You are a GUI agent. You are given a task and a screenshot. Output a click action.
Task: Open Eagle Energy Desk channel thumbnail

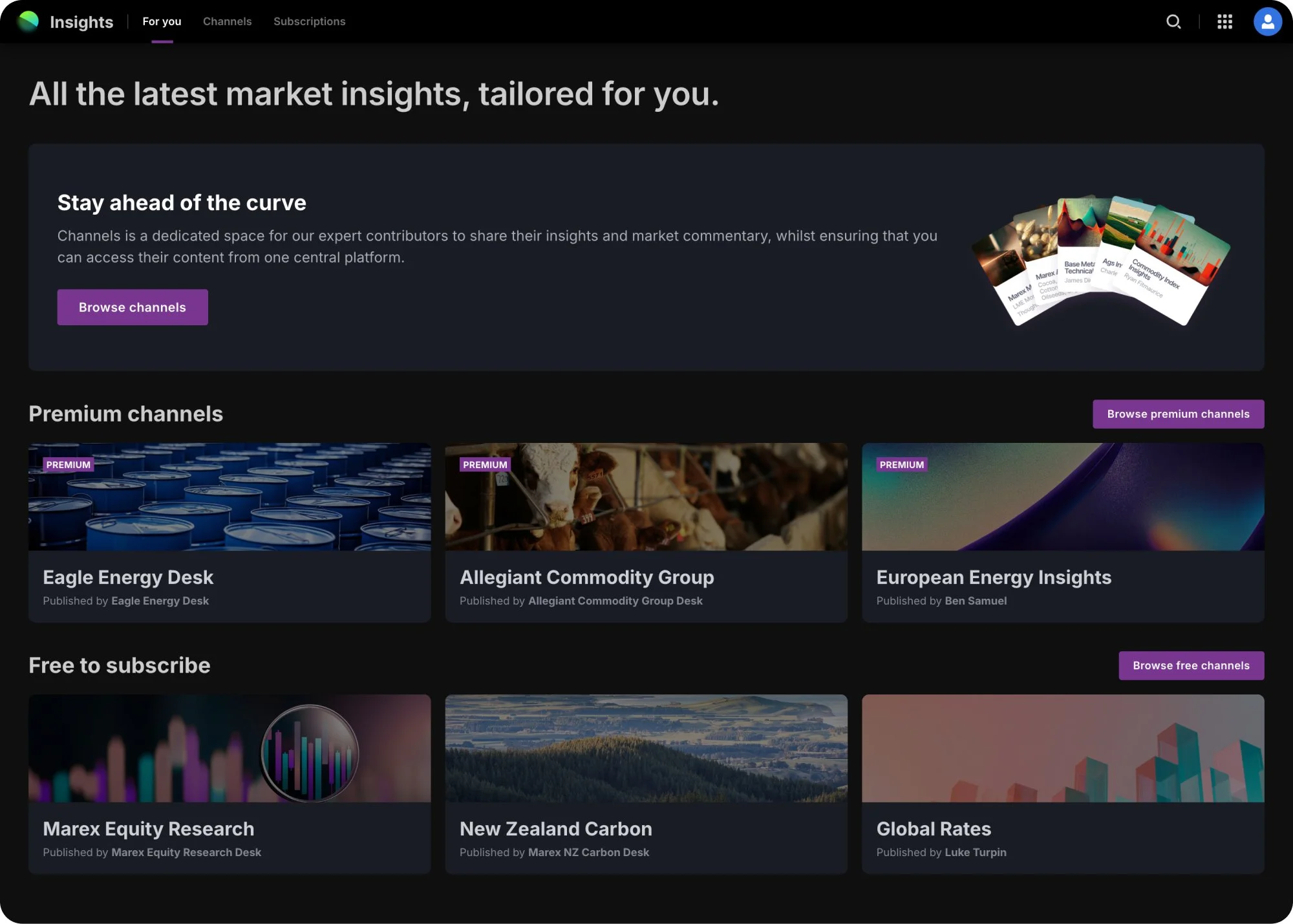pos(230,497)
